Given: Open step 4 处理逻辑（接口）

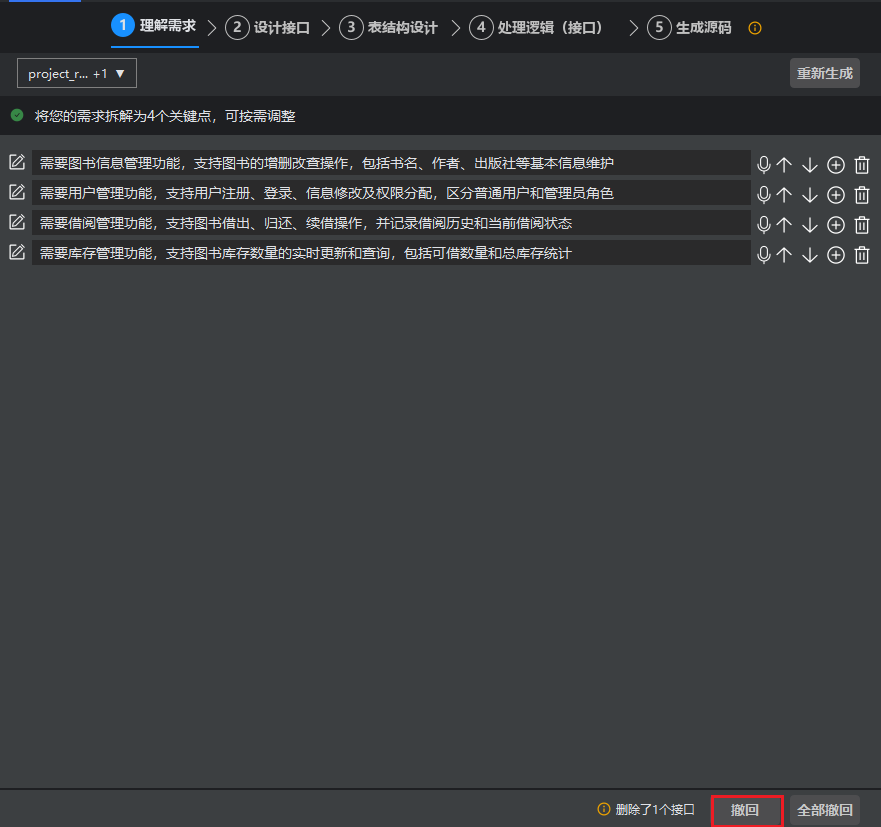Looking at the screenshot, I should point(539,28).
